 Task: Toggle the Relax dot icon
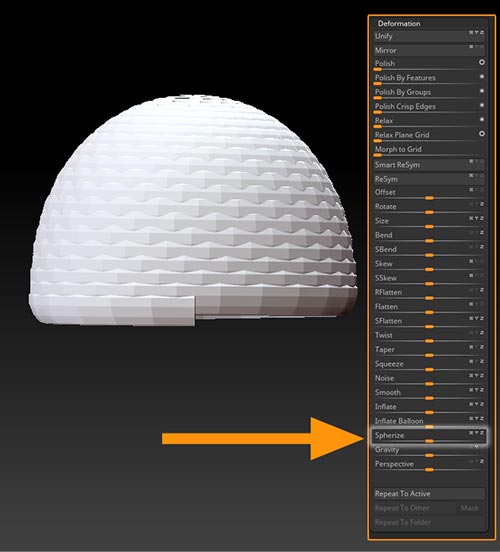pos(482,119)
